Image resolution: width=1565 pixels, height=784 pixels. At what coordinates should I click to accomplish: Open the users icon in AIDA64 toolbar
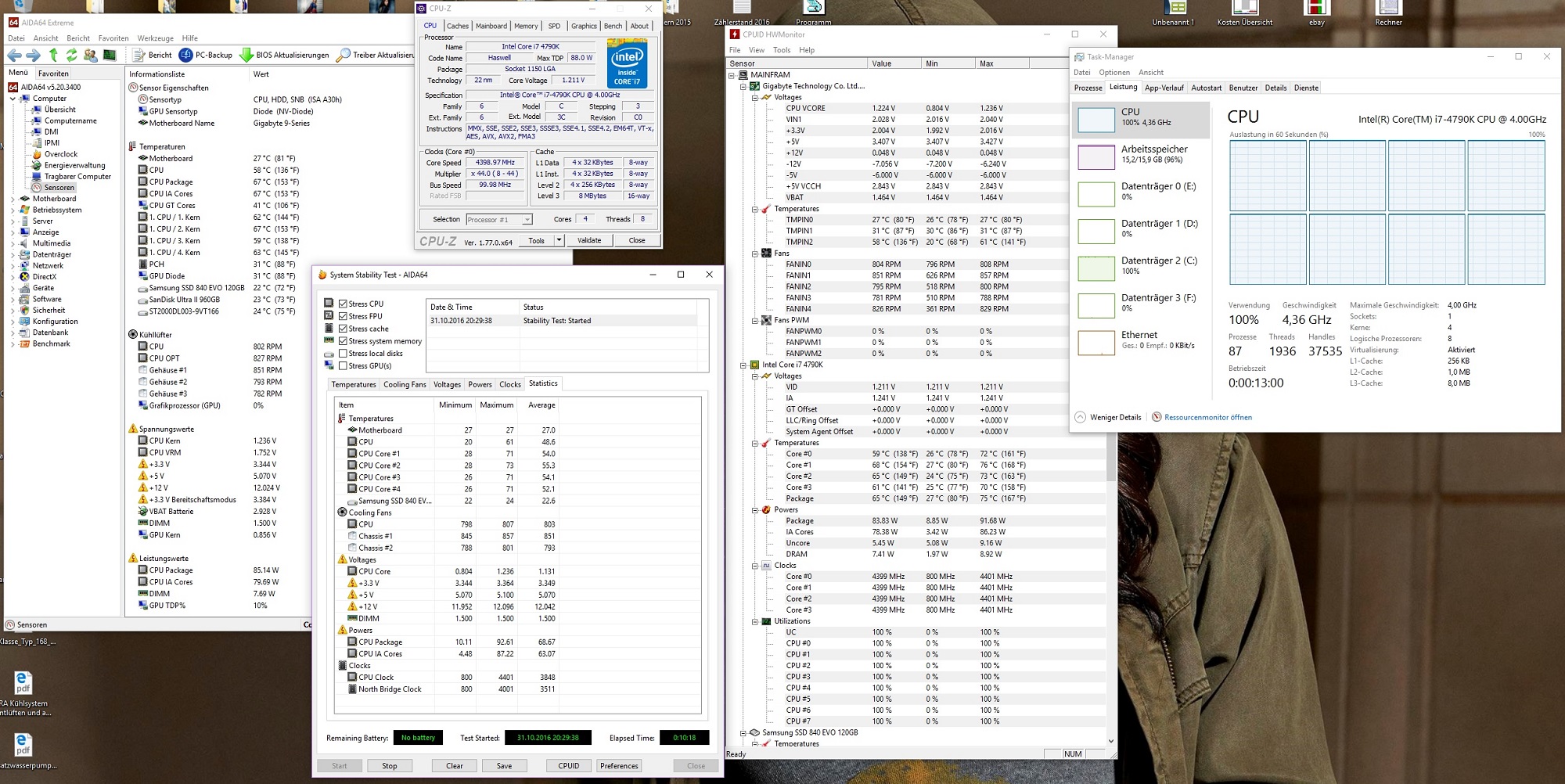pyautogui.click(x=90, y=55)
